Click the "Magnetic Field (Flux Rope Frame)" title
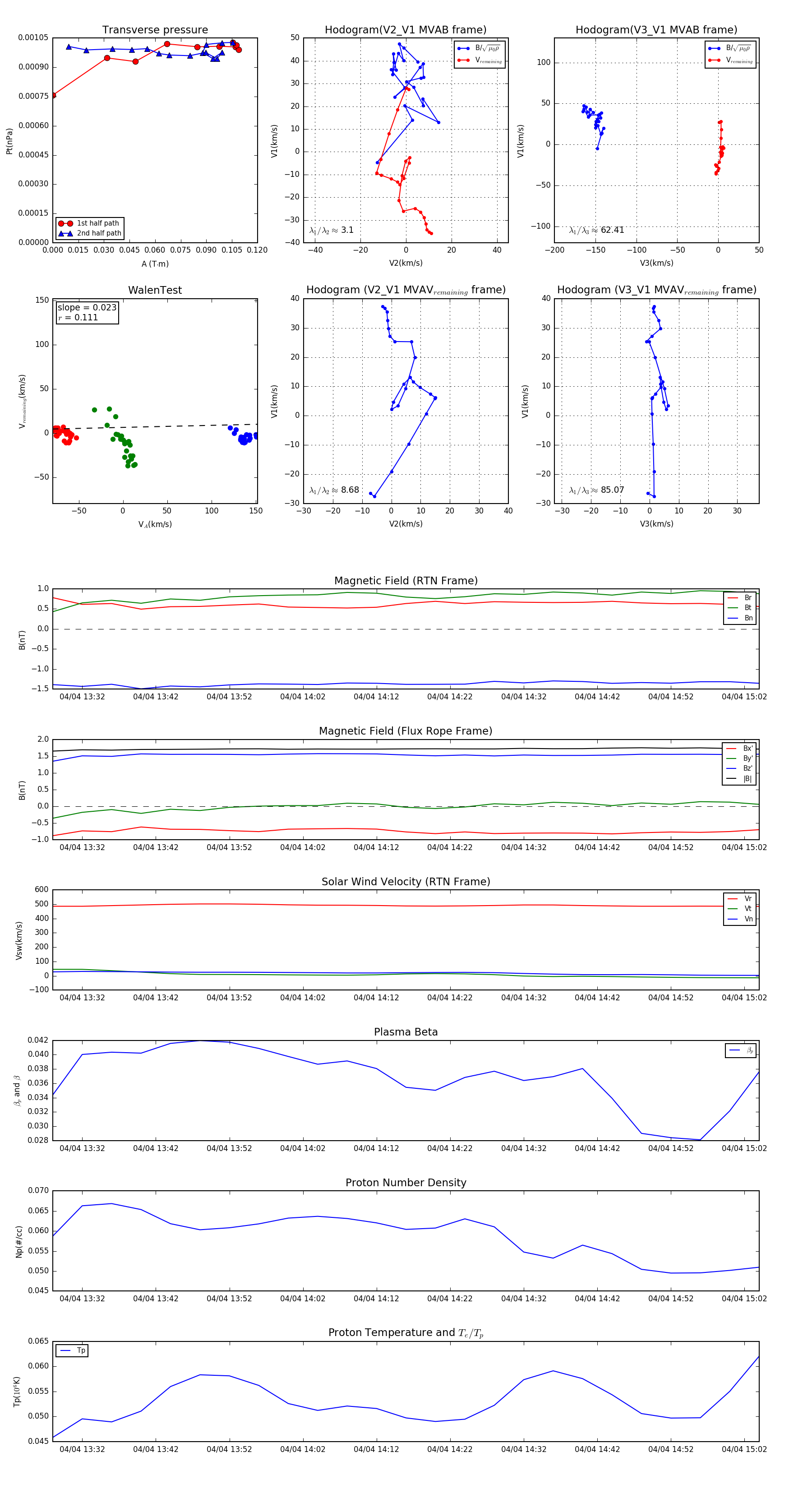The height and width of the screenshot is (1489, 812). coord(406,731)
